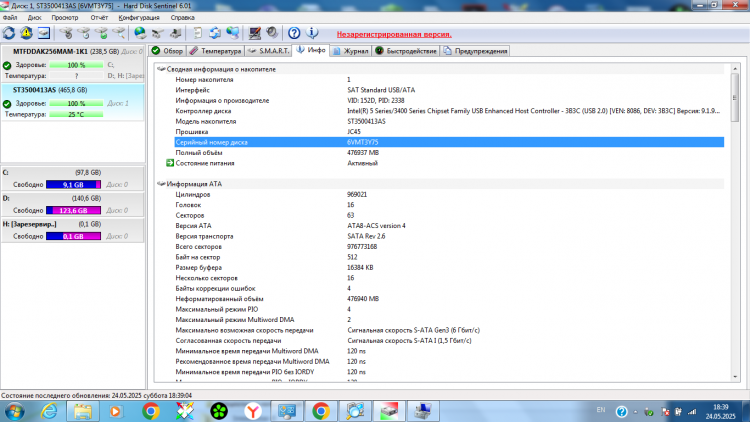Select partition D: in the left panel
The image size is (750, 422).
[x=73, y=204]
